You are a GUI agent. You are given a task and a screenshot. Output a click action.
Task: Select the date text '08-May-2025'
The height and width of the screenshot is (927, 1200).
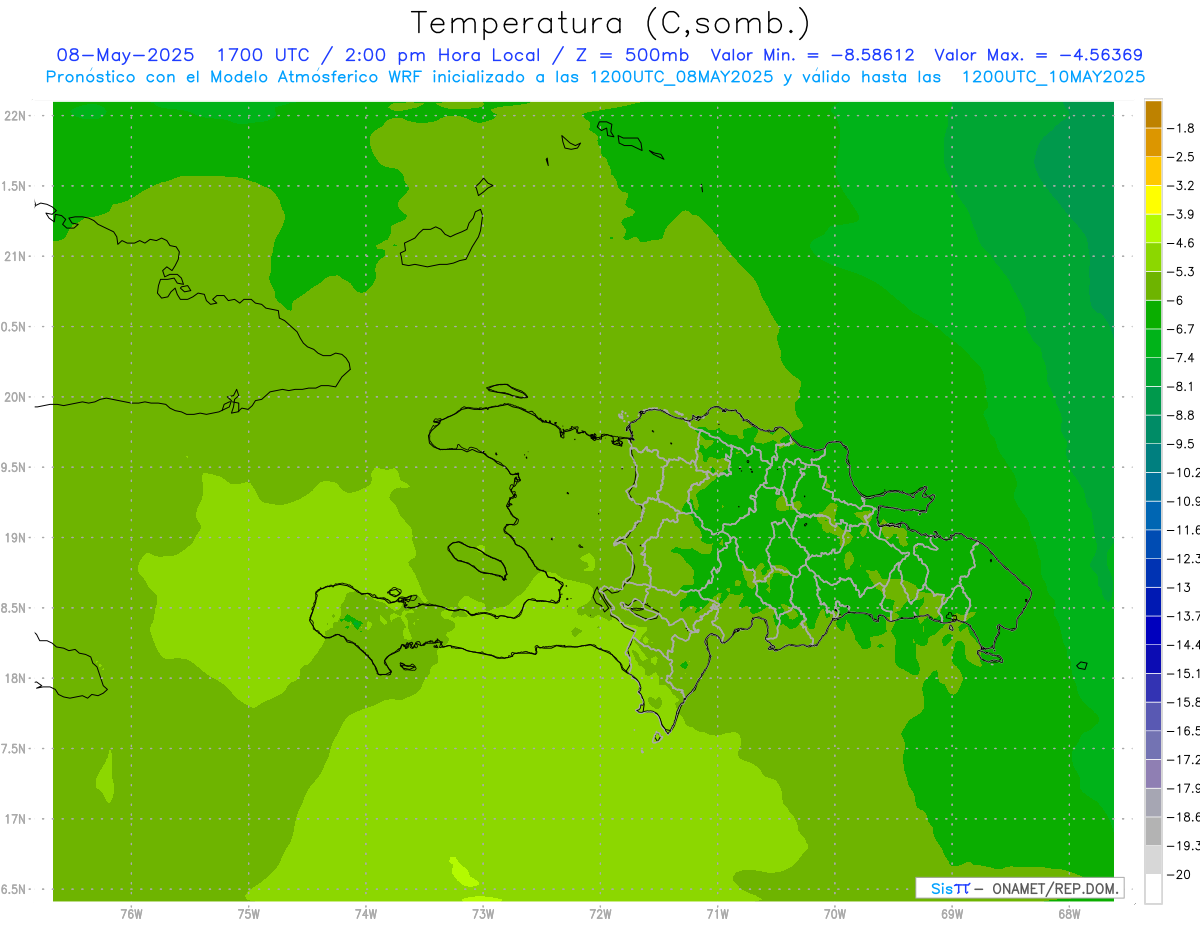click(125, 55)
